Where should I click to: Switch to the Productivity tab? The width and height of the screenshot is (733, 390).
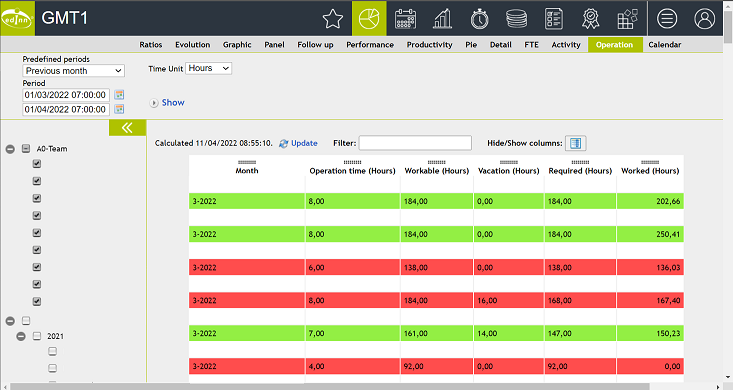tap(430, 45)
